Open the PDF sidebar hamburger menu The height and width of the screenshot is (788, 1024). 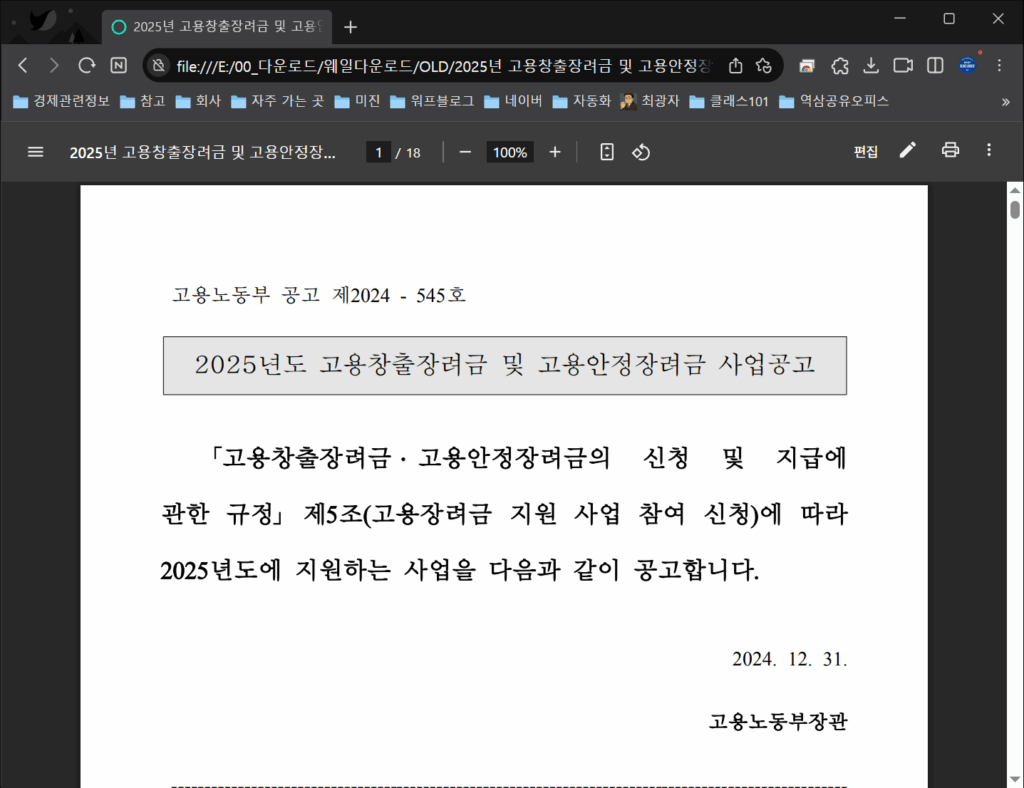point(35,152)
